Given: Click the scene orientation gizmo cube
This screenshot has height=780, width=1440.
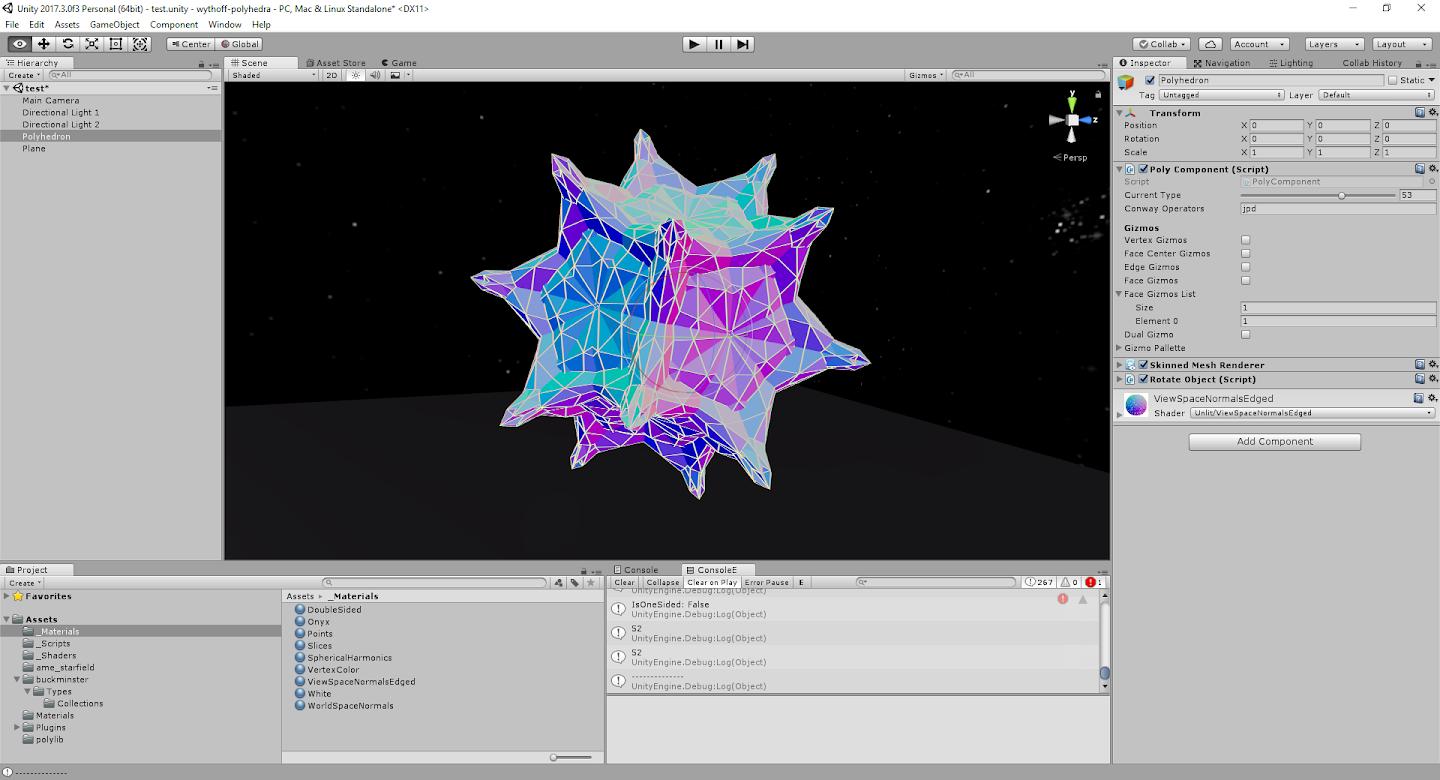Looking at the screenshot, I should [x=1072, y=120].
